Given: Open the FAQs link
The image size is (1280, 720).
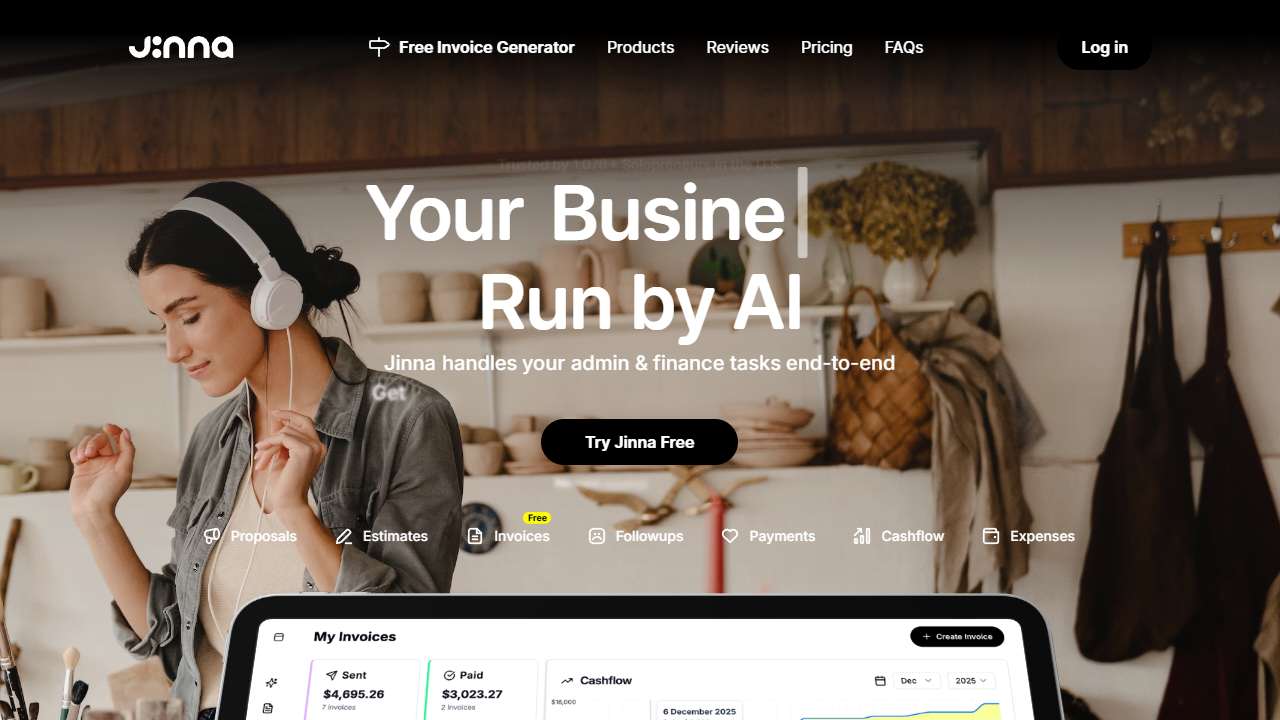Looking at the screenshot, I should point(904,47).
